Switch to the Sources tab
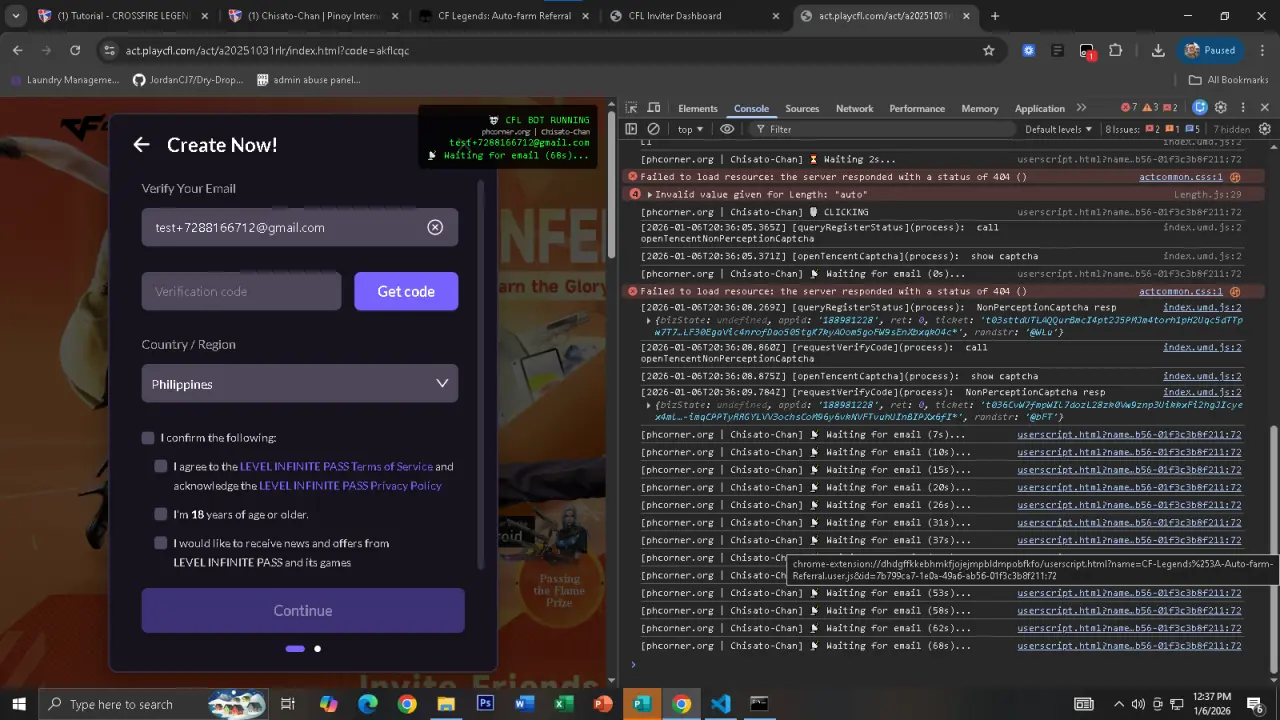Screen dimensions: 1280x720 coord(802,108)
